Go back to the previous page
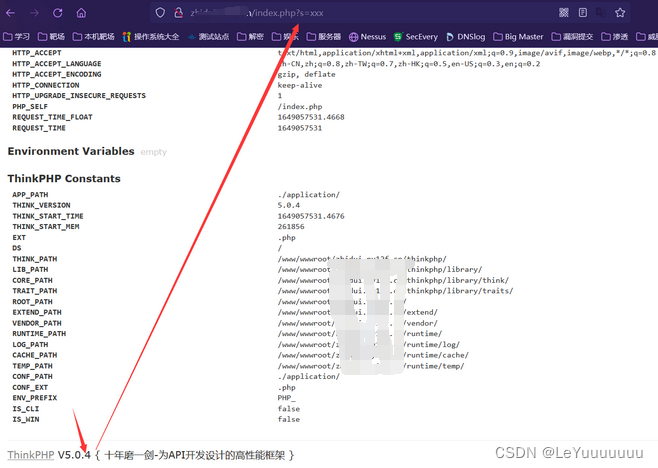 click(11, 13)
